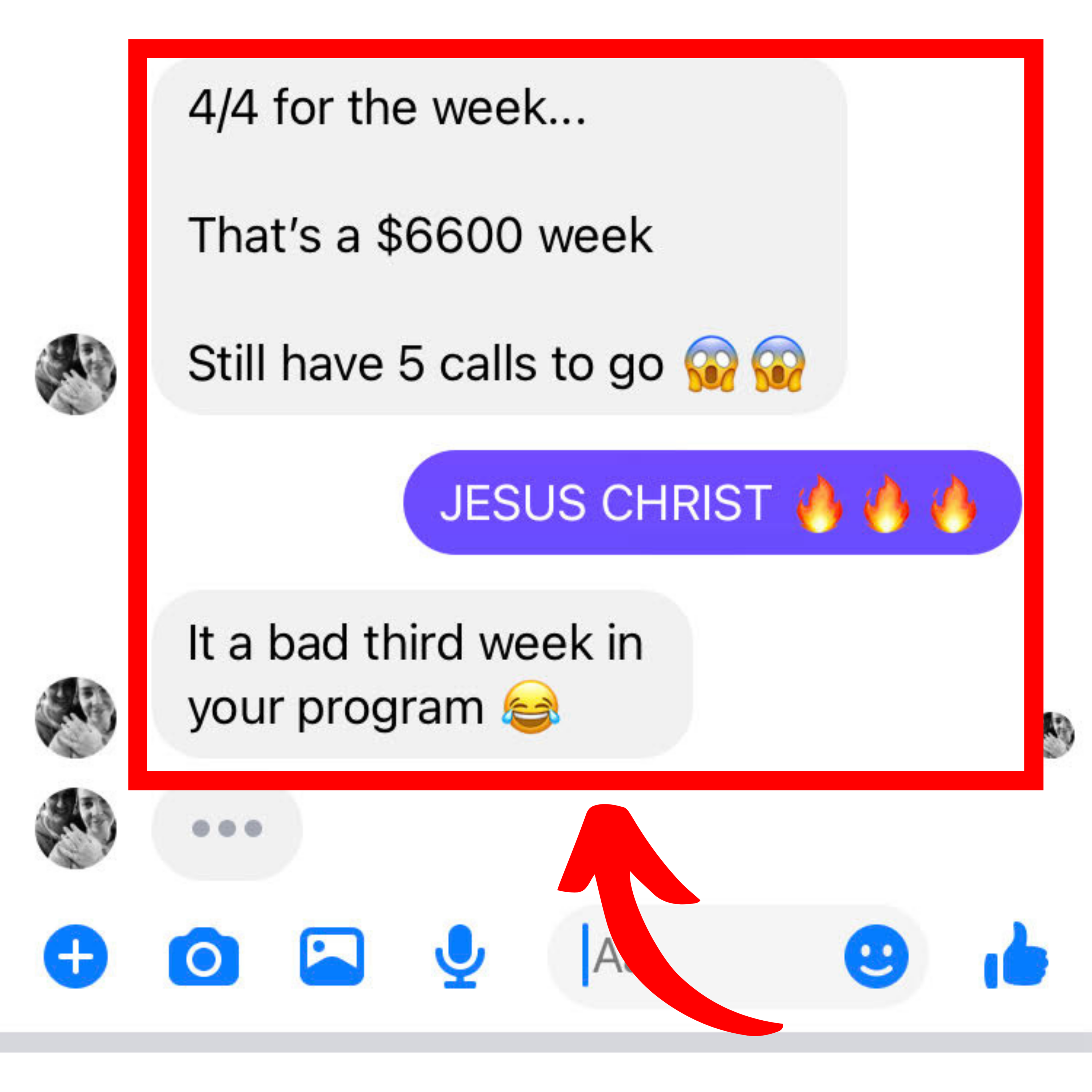Open avatar next to typing indicator
The image size is (1092, 1092).
pos(76,828)
